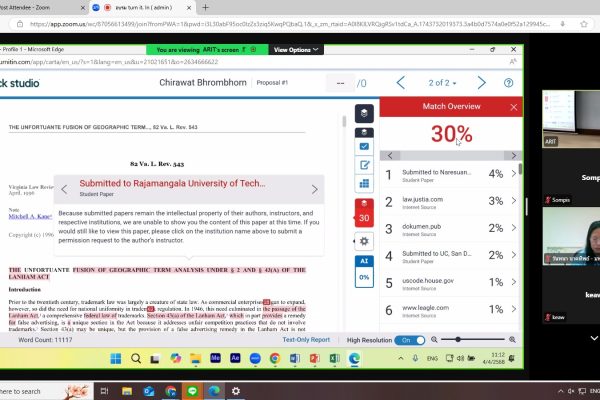Viewport: 600px width, 400px height.
Task: Click 'Submitted to Rajamangala University of Tech...' link
Action: [172, 183]
